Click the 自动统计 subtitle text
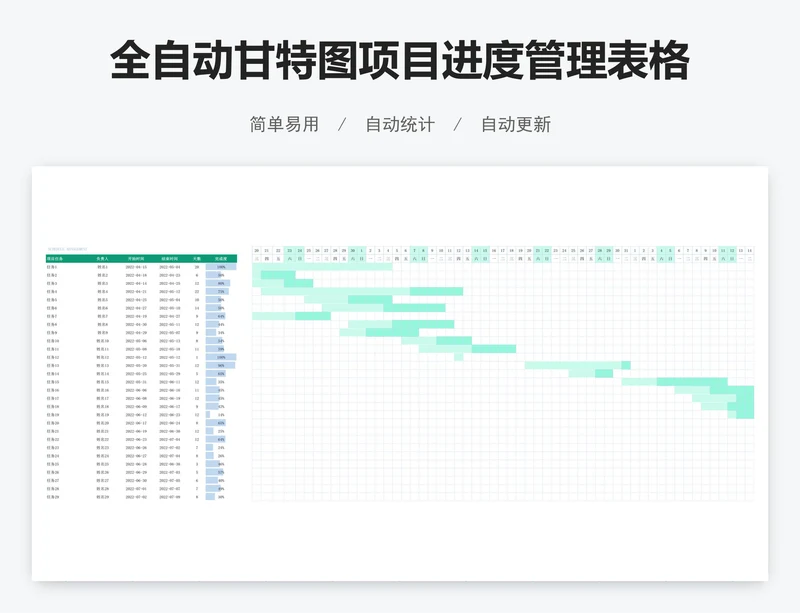The image size is (800, 613). click(400, 125)
